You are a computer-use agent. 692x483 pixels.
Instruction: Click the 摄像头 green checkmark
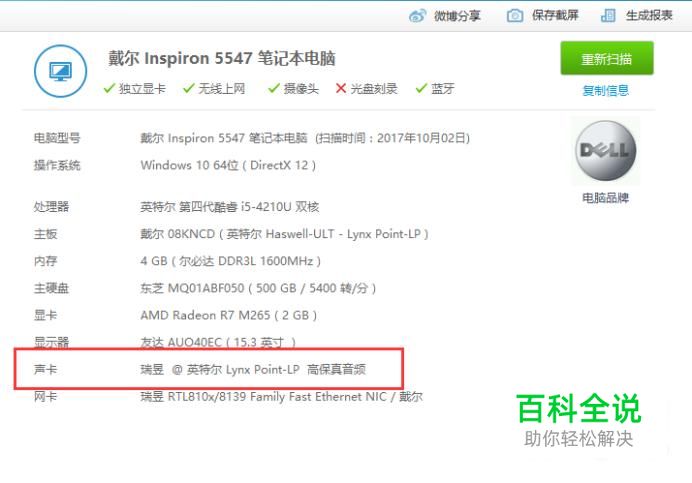(x=274, y=88)
